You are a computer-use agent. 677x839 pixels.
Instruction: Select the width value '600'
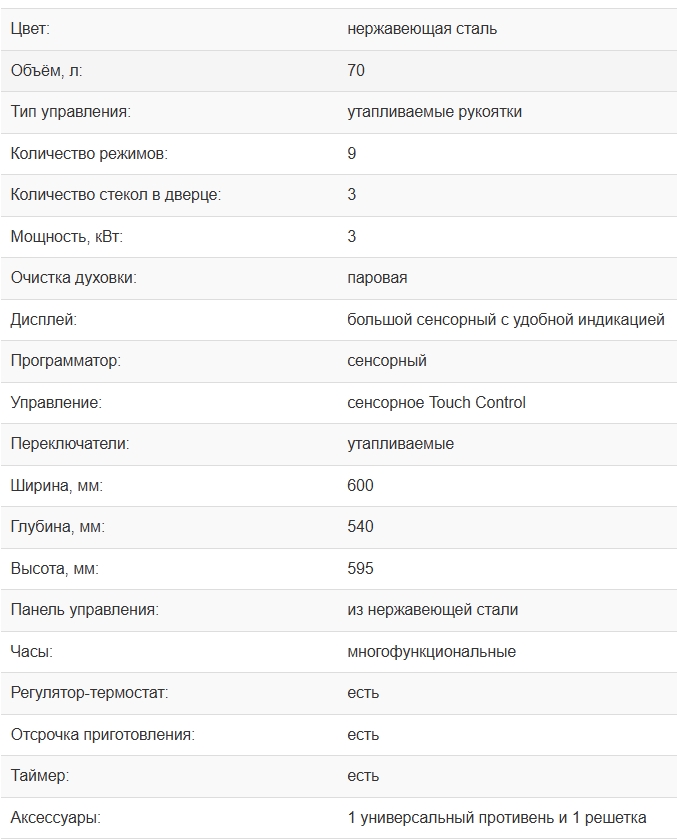pyautogui.click(x=360, y=486)
